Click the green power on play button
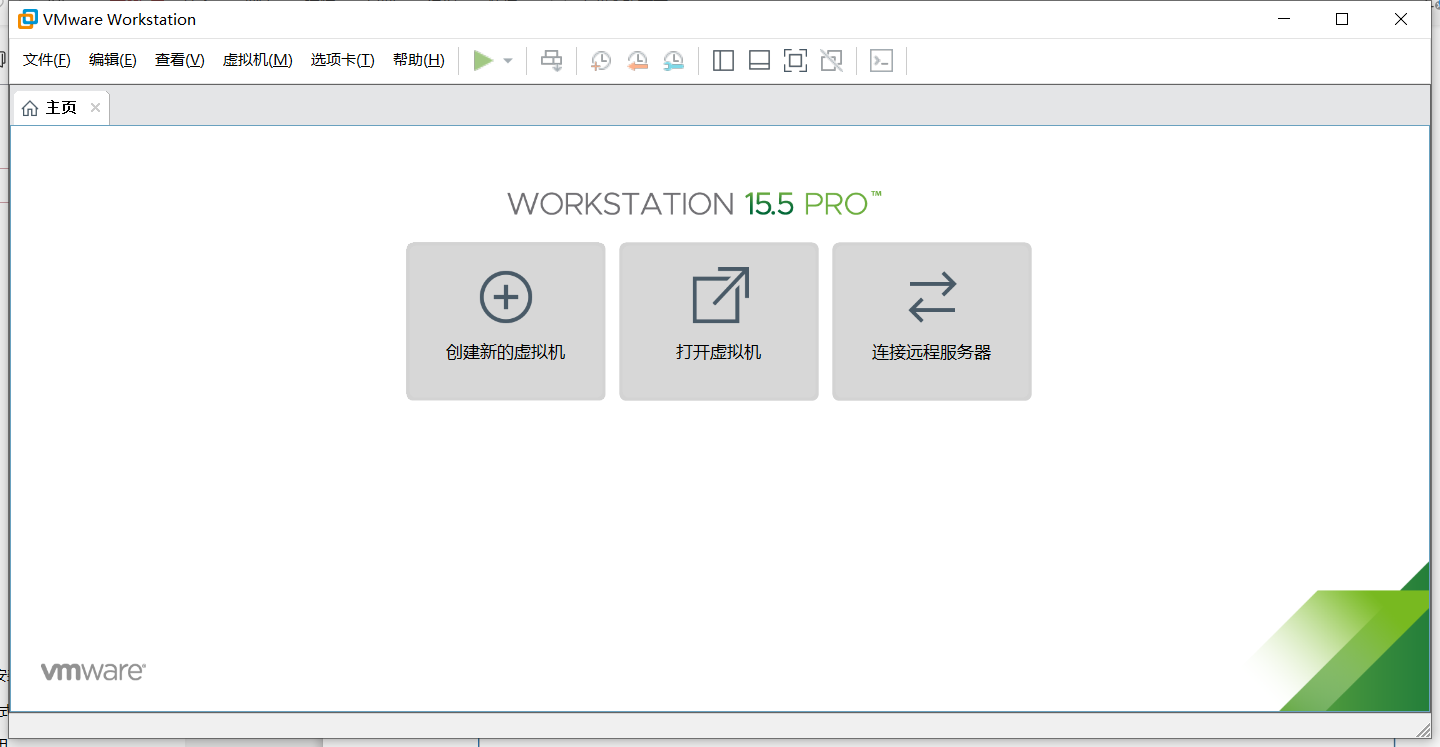 click(x=483, y=61)
